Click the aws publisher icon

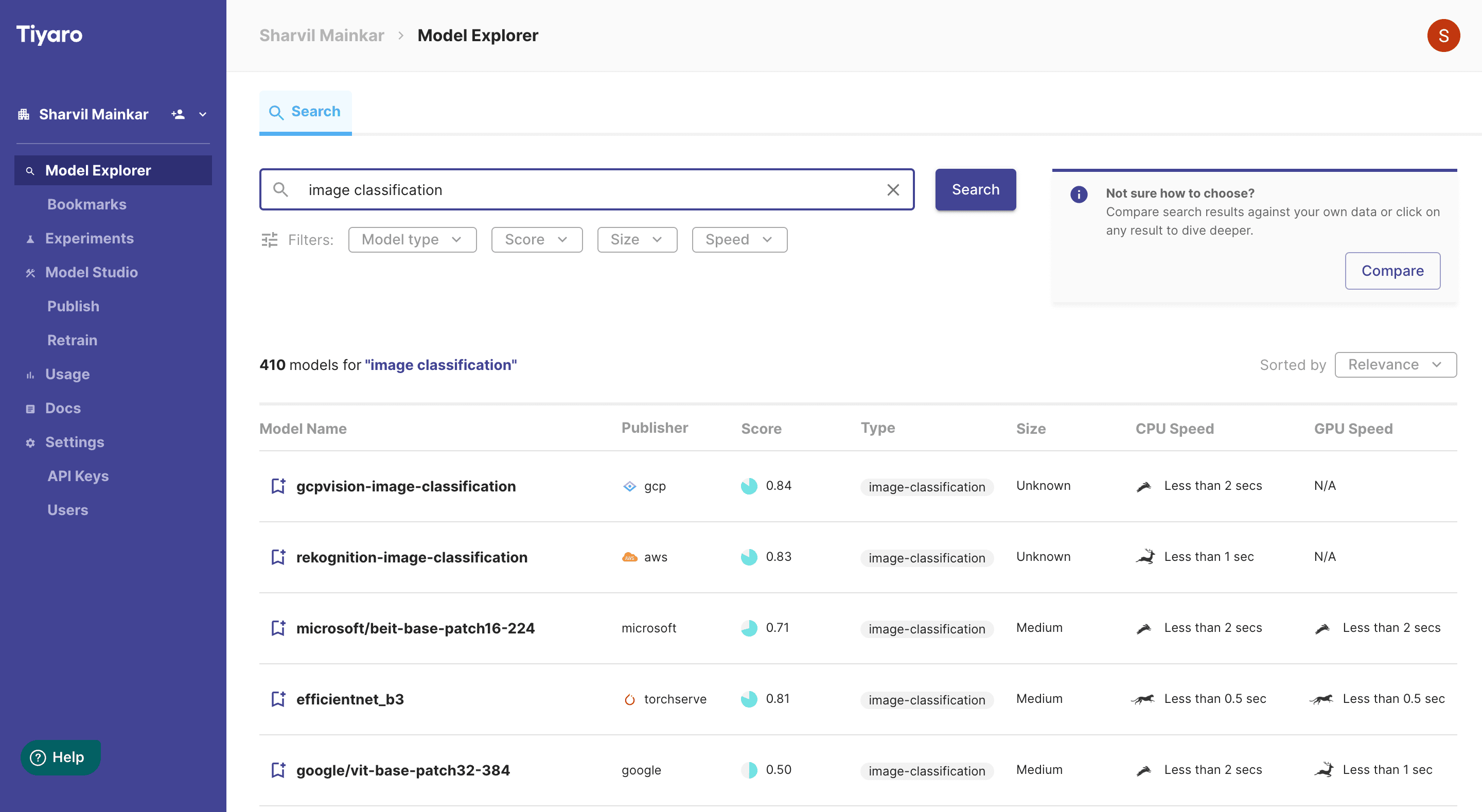(x=629, y=556)
